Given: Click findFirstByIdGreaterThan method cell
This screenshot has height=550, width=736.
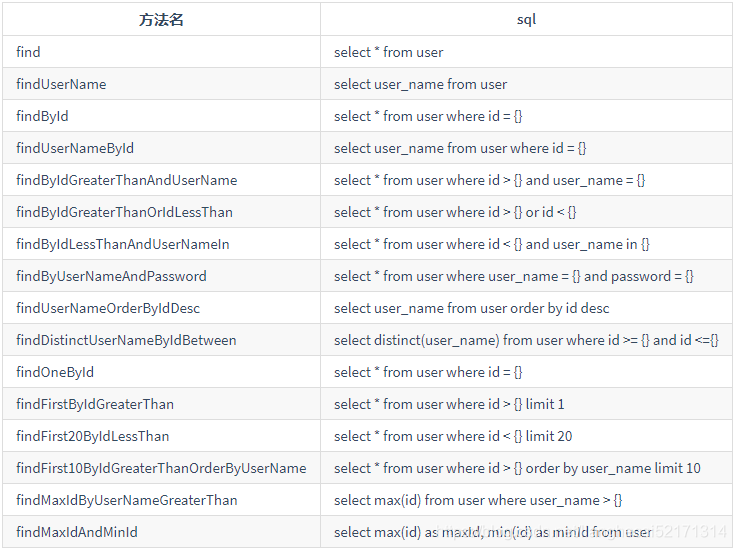Looking at the screenshot, I should [95, 404].
